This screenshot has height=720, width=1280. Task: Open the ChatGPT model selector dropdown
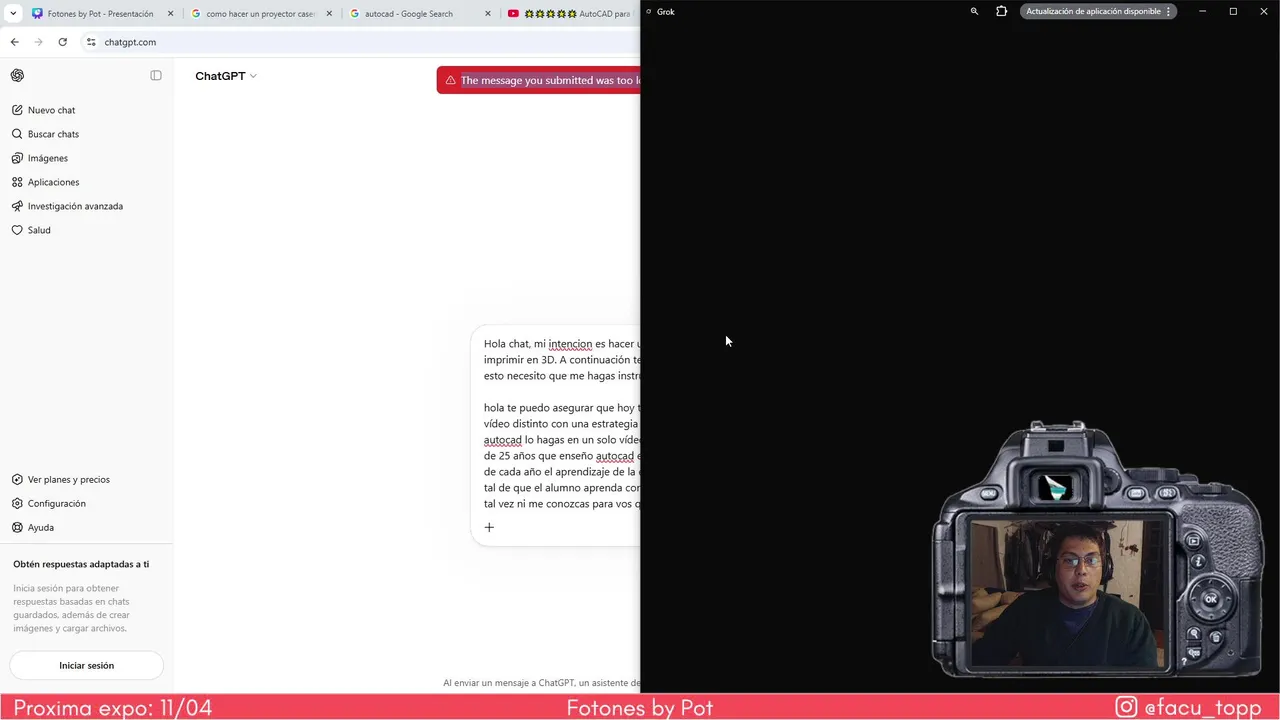click(226, 76)
